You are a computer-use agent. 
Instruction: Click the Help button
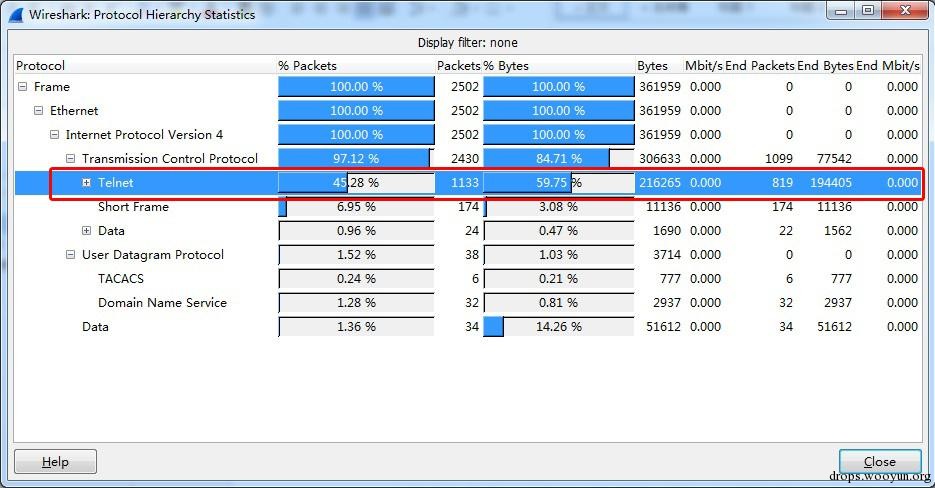pyautogui.click(x=55, y=462)
